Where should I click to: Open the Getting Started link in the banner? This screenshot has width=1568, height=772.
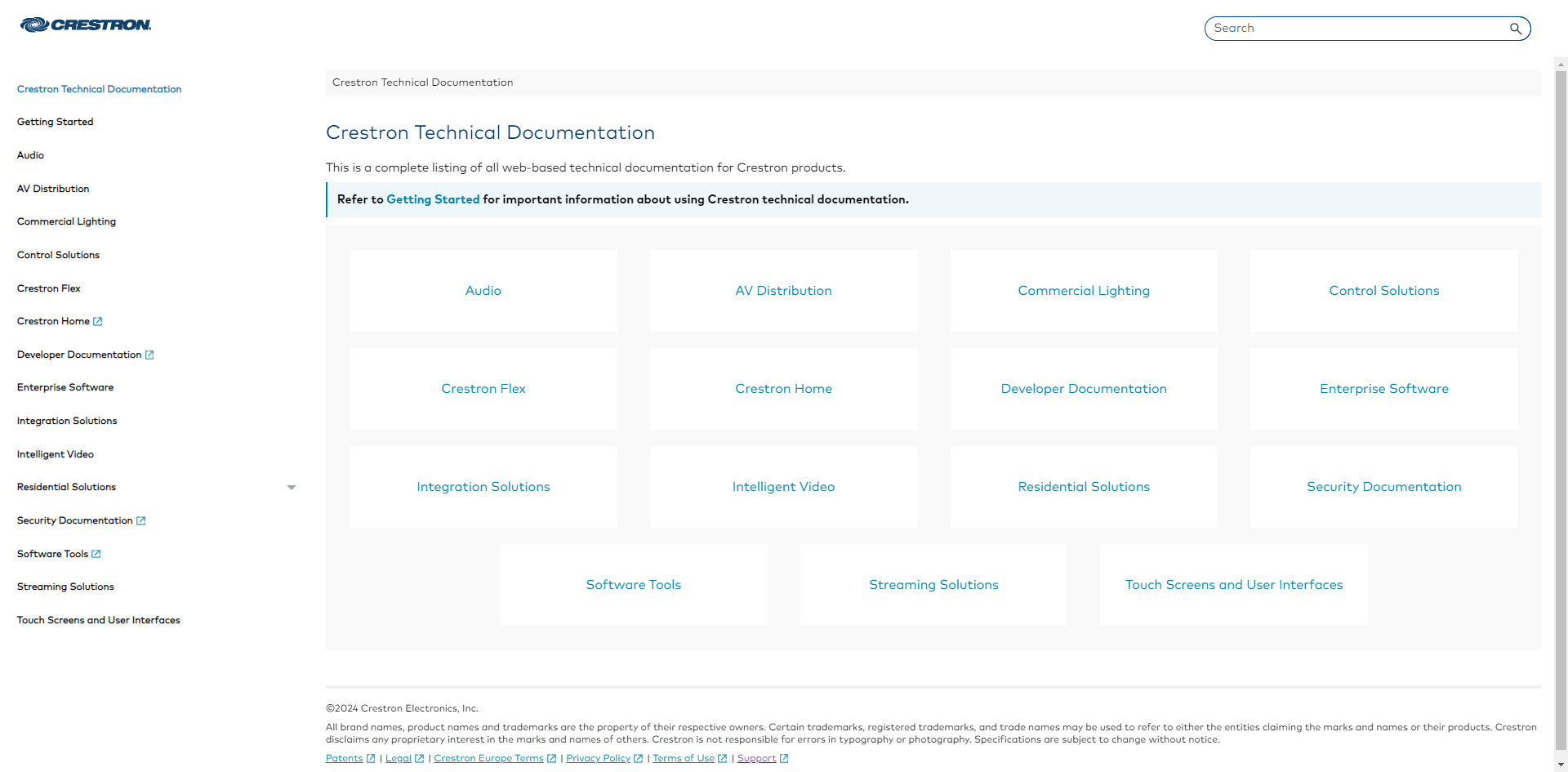coord(433,199)
